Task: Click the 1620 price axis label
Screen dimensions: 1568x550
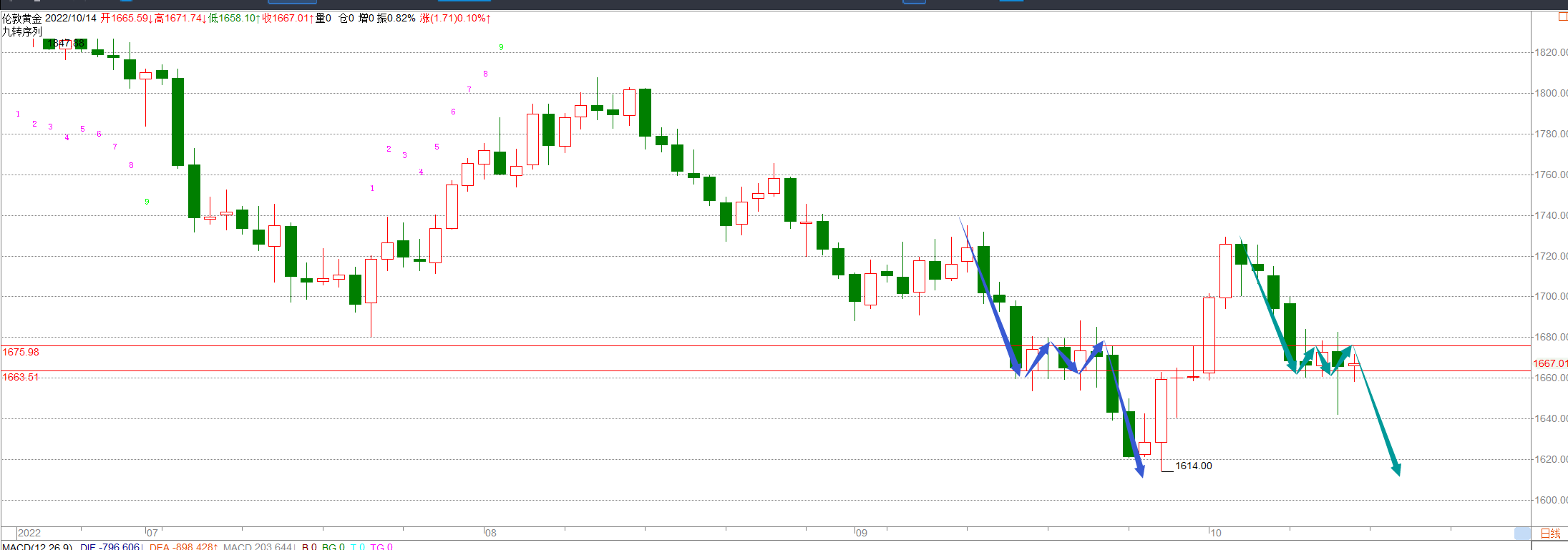Action: [1551, 459]
